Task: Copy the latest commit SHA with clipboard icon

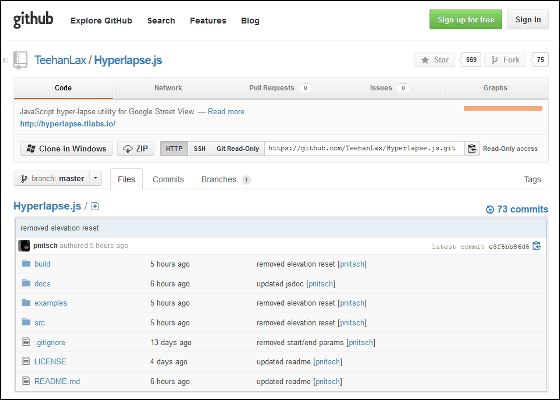Action: pyautogui.click(x=536, y=246)
